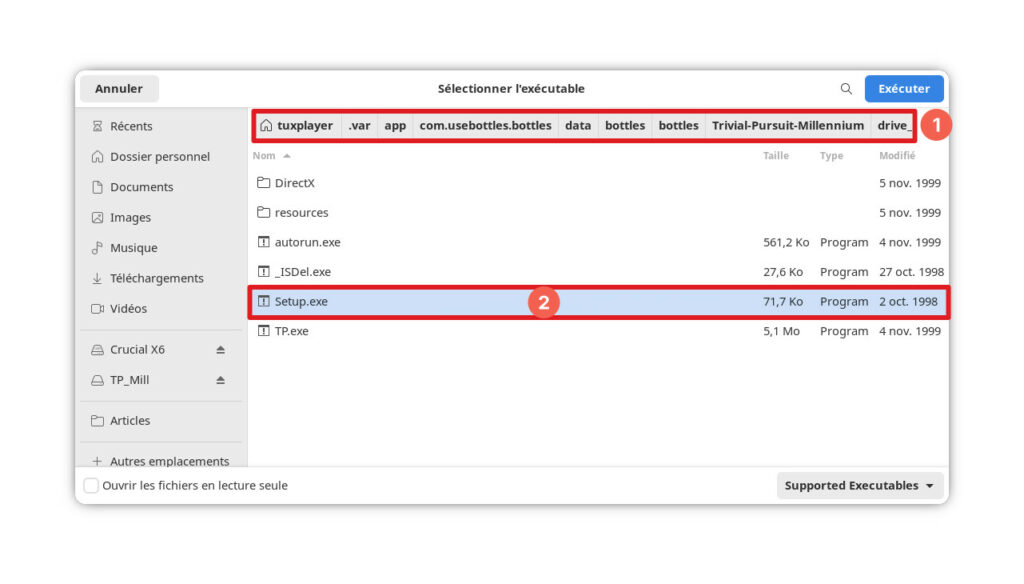Eject the TP_Mill volume
This screenshot has height=584, width=1024.
(220, 380)
